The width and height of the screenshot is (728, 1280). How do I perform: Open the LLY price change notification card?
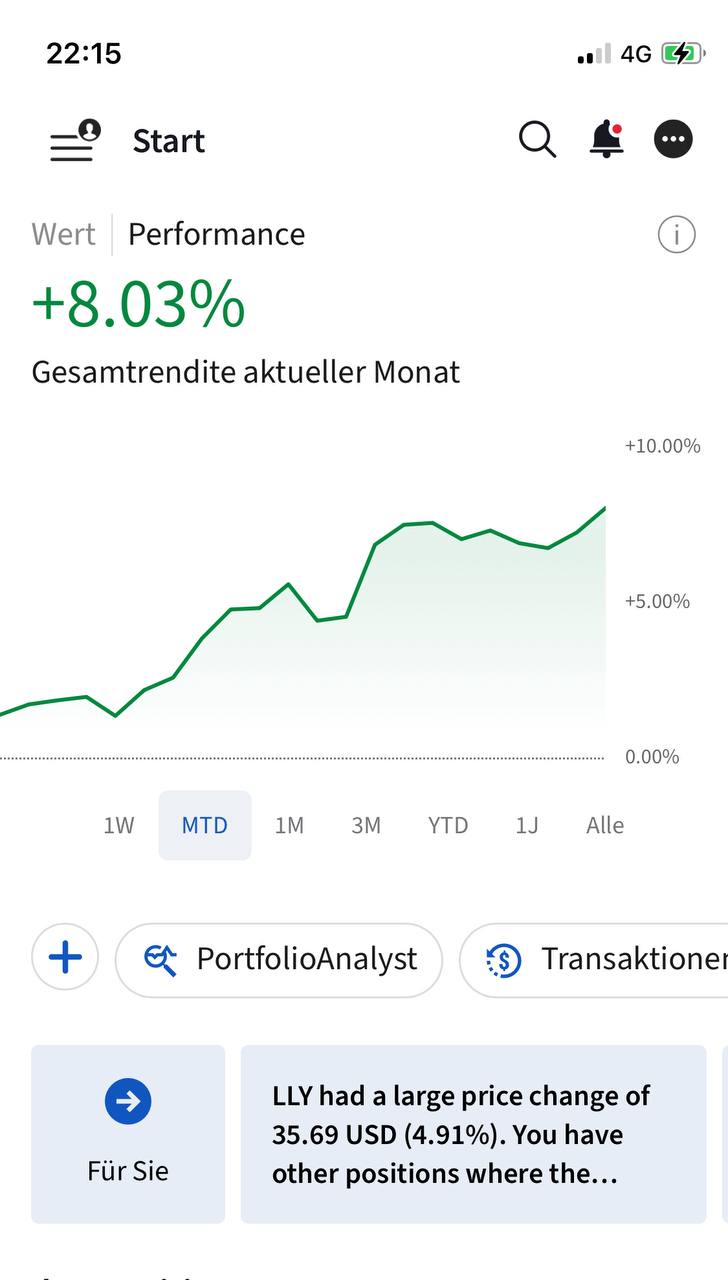(473, 1134)
